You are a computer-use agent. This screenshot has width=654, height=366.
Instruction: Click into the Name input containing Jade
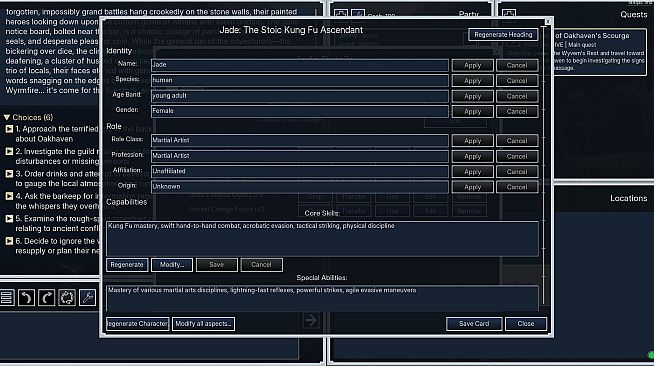click(x=299, y=65)
